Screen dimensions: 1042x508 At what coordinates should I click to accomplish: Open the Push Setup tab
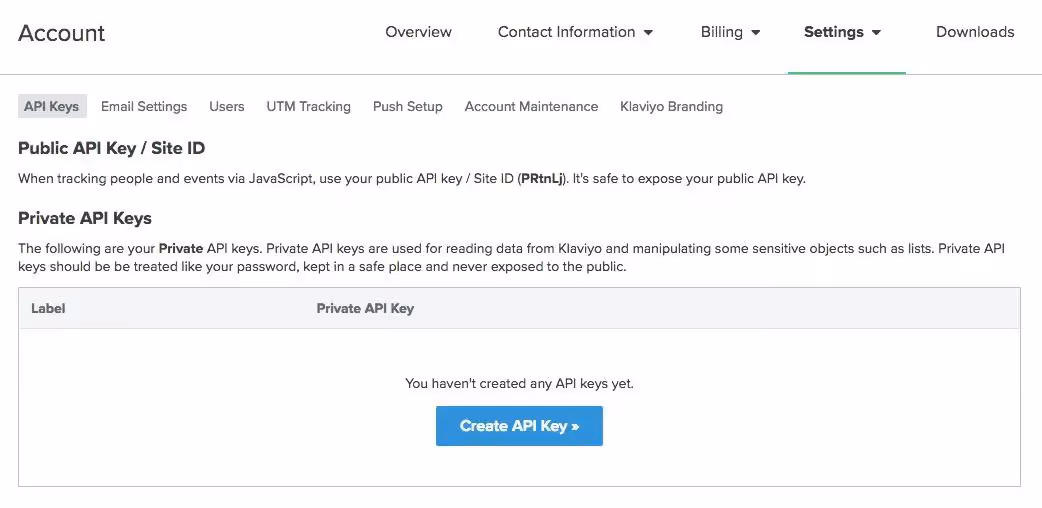407,106
